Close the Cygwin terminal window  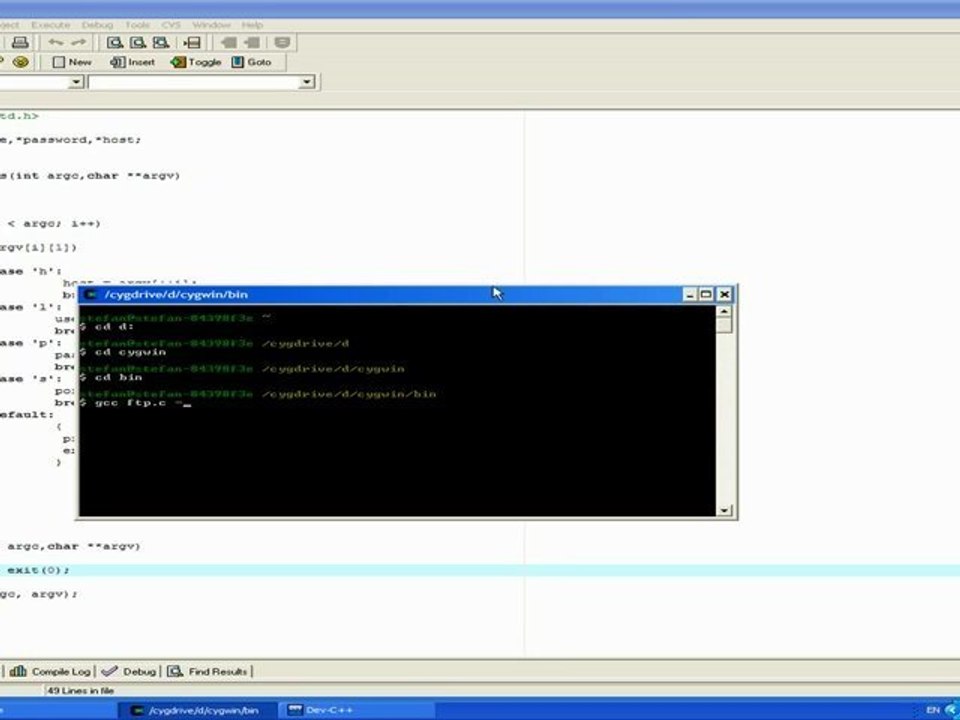click(724, 294)
